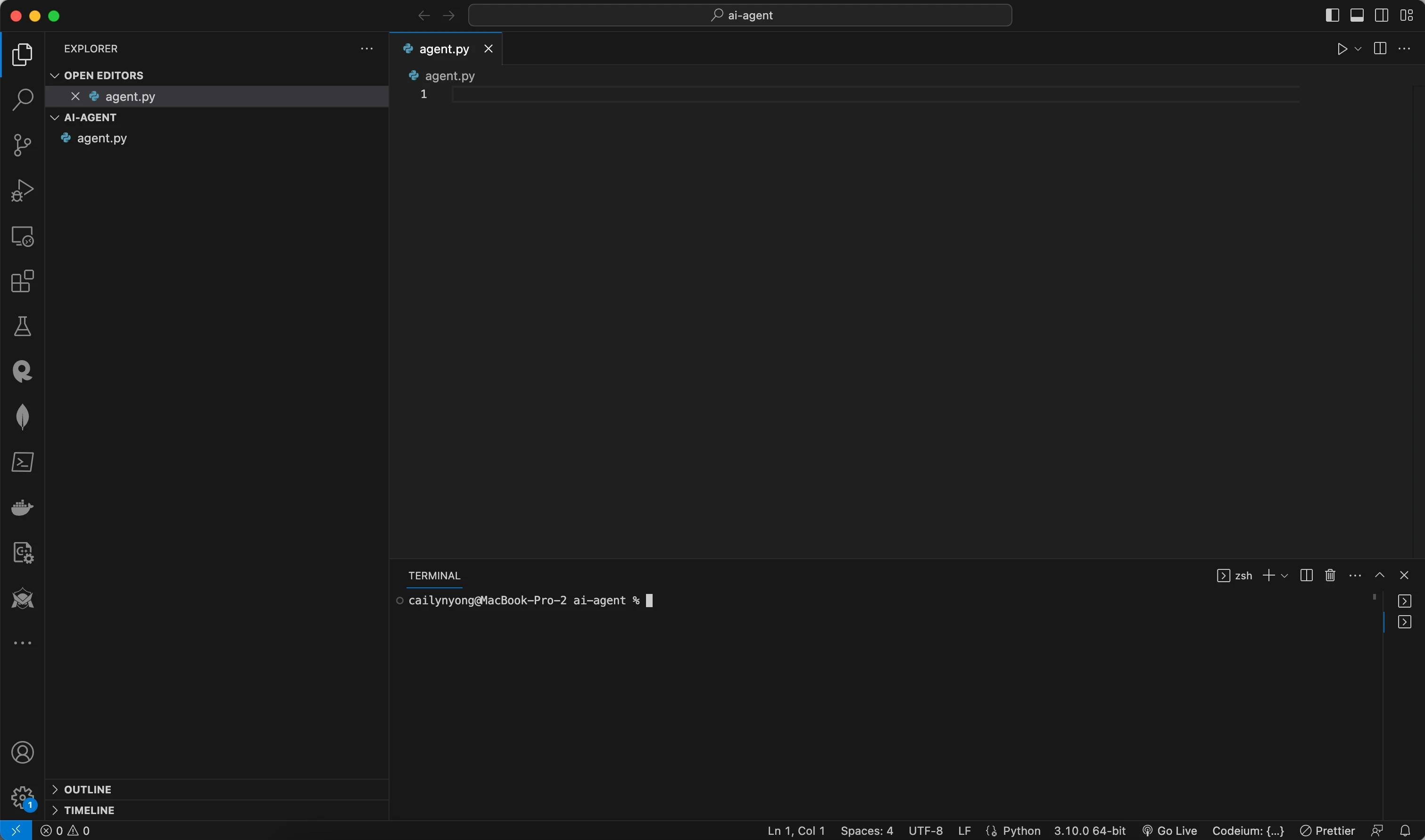The height and width of the screenshot is (840, 1425).
Task: Select the agent.py editor tab
Action: (x=443, y=49)
